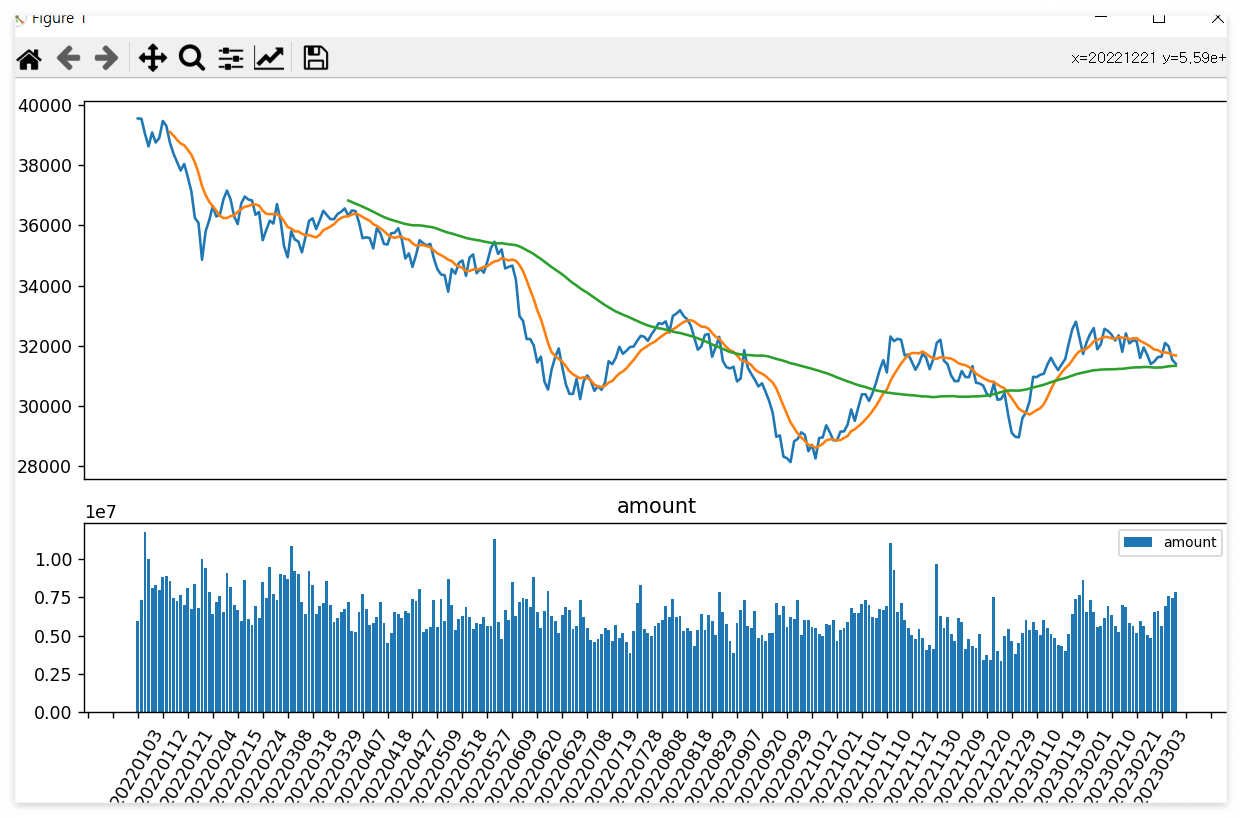Click the 40000 y-axis label on the price chart

click(x=45, y=106)
